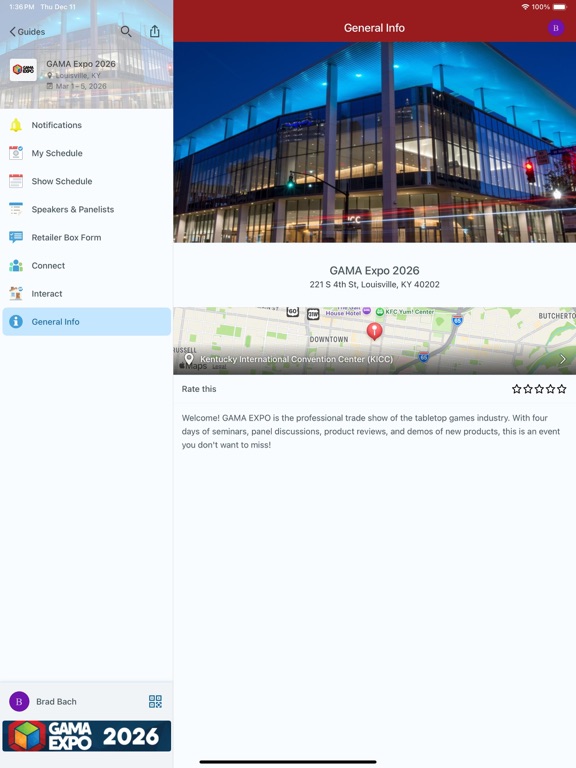Click the Speakers & Panelists list icon
The image size is (576, 768).
click(x=16, y=209)
